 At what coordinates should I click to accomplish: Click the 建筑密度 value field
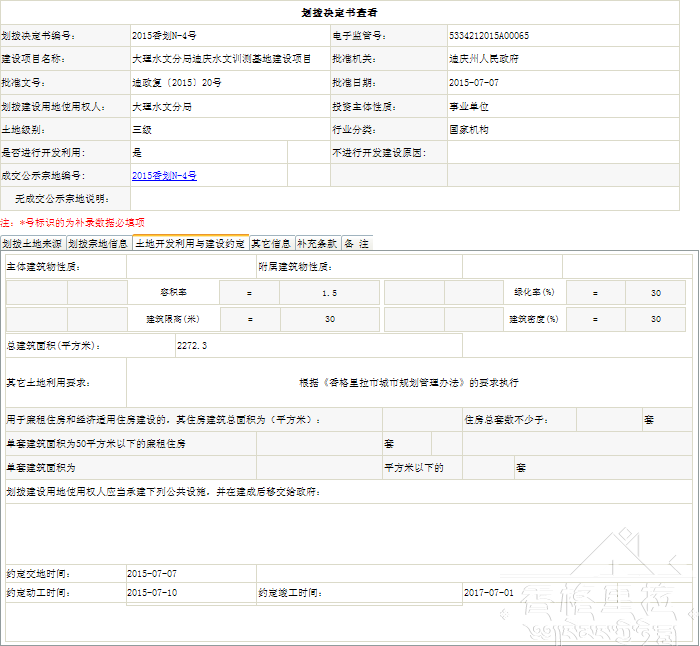click(x=656, y=319)
